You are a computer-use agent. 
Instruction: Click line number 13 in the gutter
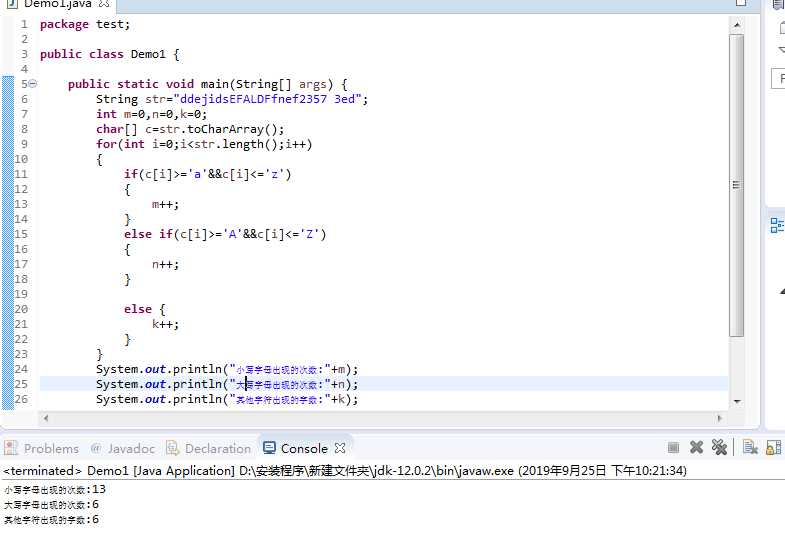21,204
